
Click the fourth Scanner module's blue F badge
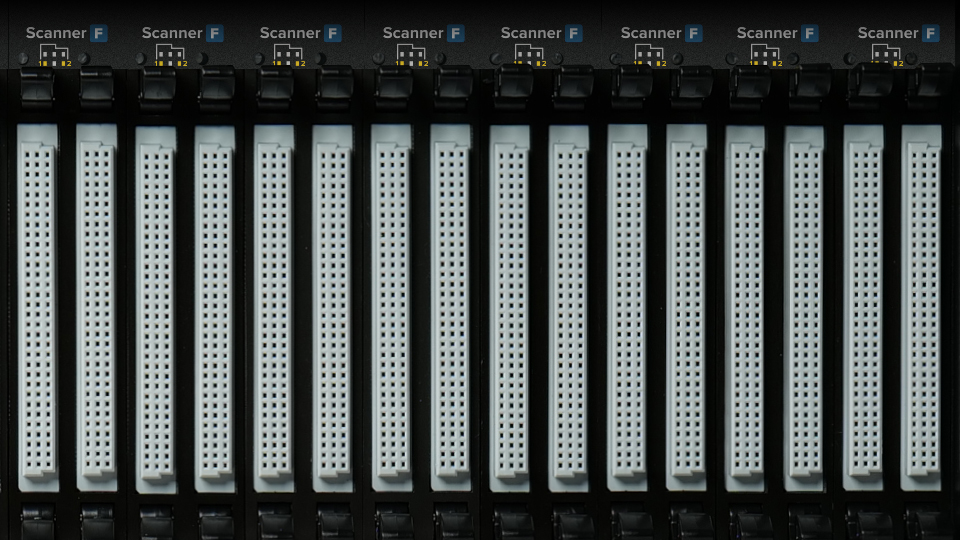[456, 33]
